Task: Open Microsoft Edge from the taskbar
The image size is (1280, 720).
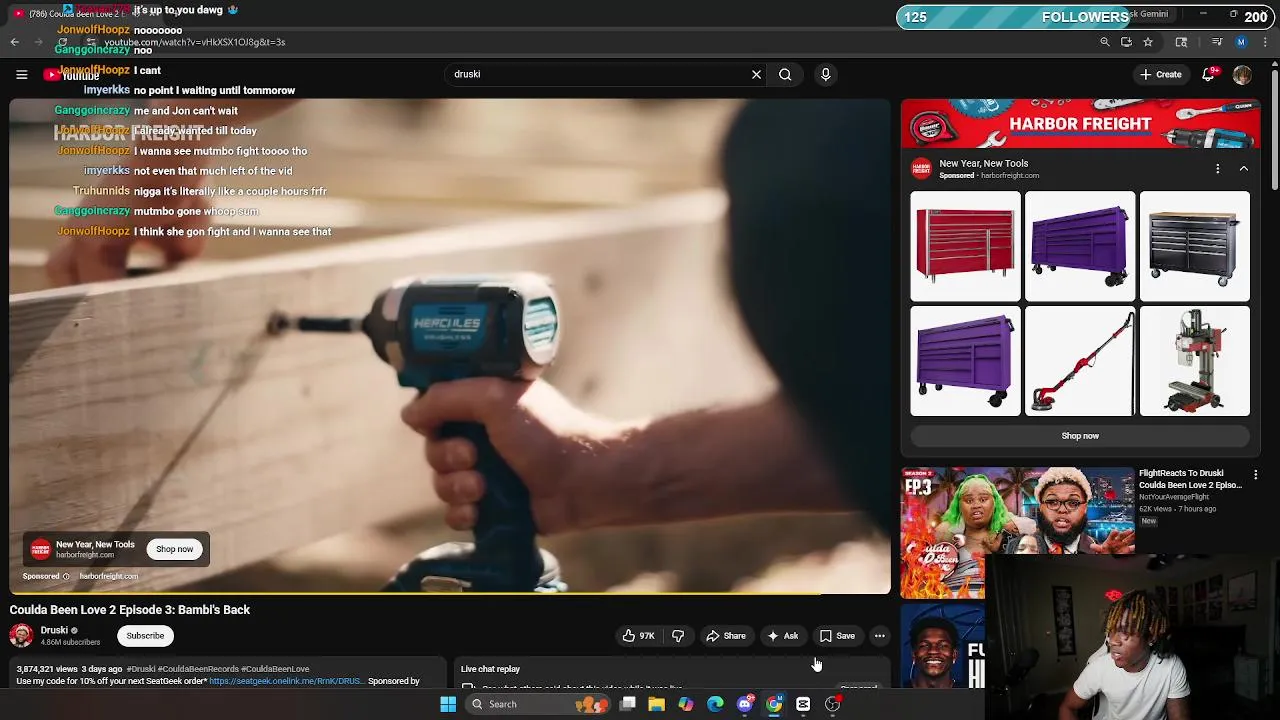Action: pyautogui.click(x=715, y=704)
